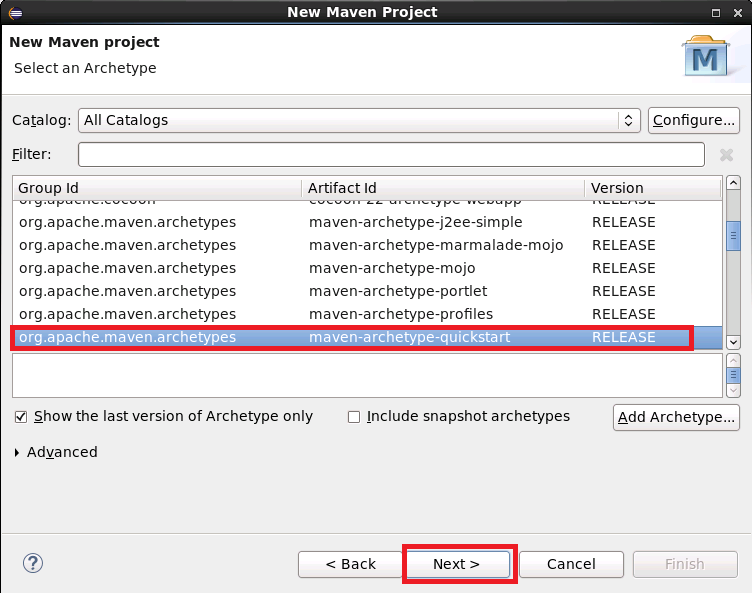The image size is (752, 593).
Task: Maximize the New Maven Project window
Action: 716,13
